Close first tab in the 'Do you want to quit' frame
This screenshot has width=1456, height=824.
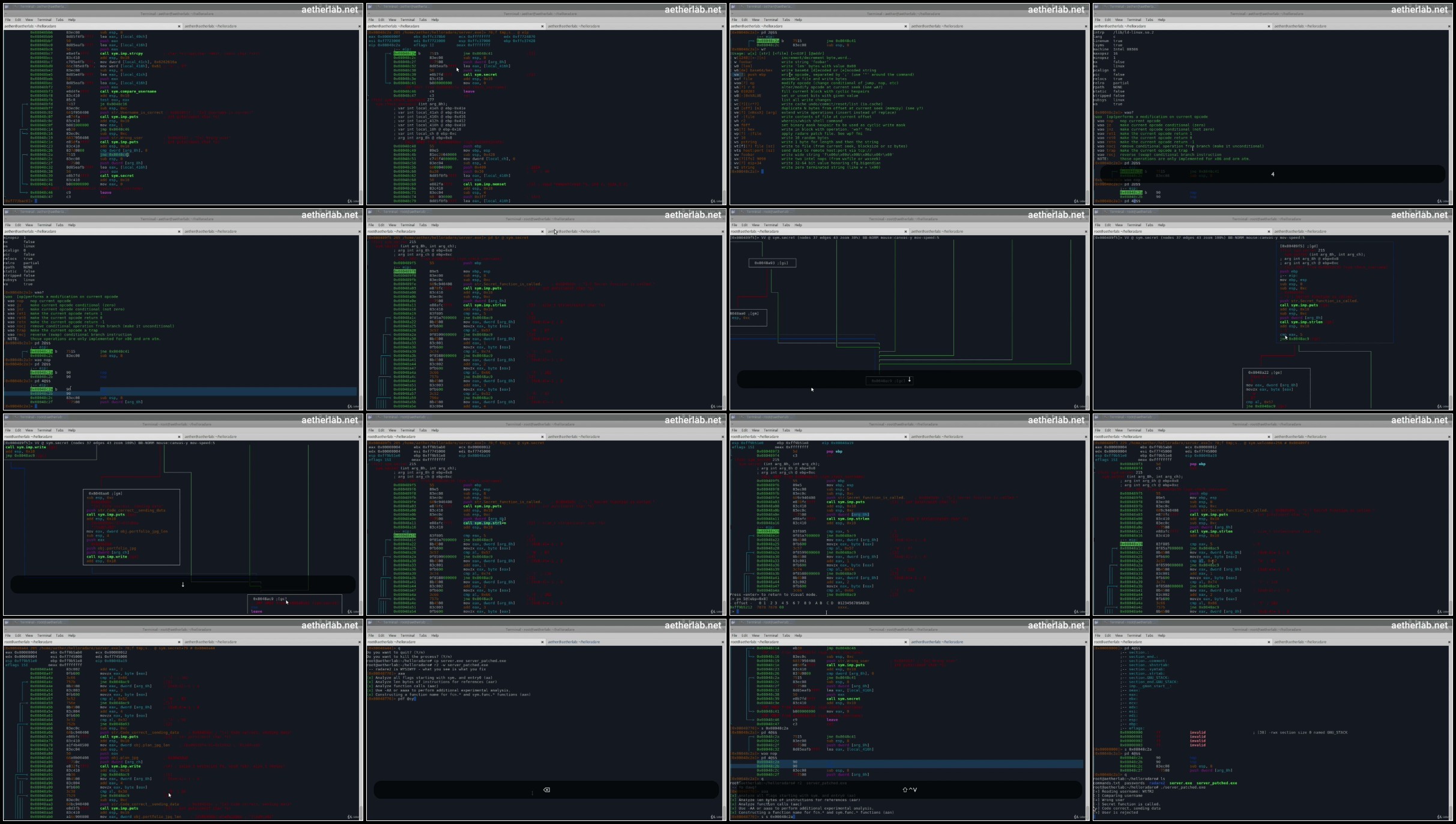542,642
